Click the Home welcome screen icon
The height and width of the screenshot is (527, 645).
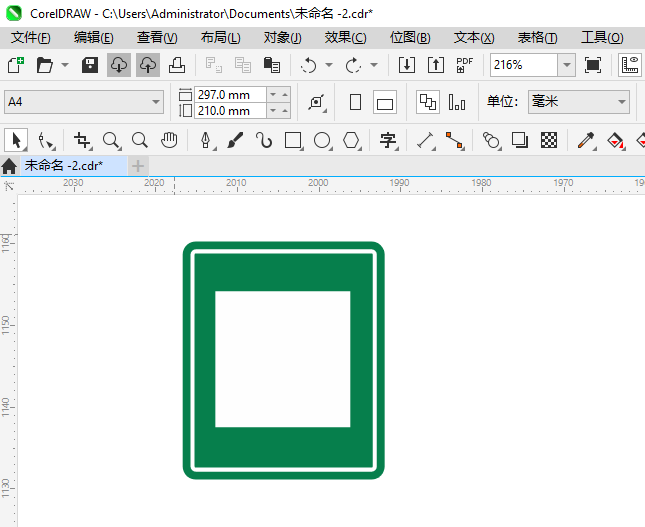[x=9, y=166]
